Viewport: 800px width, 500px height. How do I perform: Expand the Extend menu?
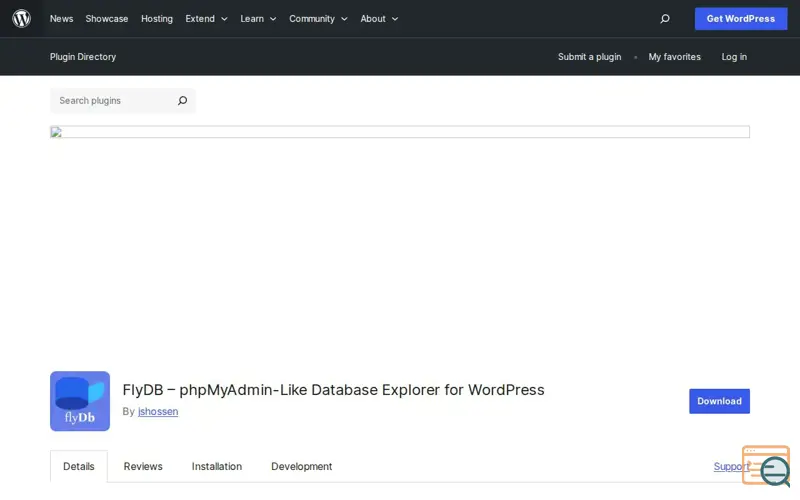(x=206, y=19)
